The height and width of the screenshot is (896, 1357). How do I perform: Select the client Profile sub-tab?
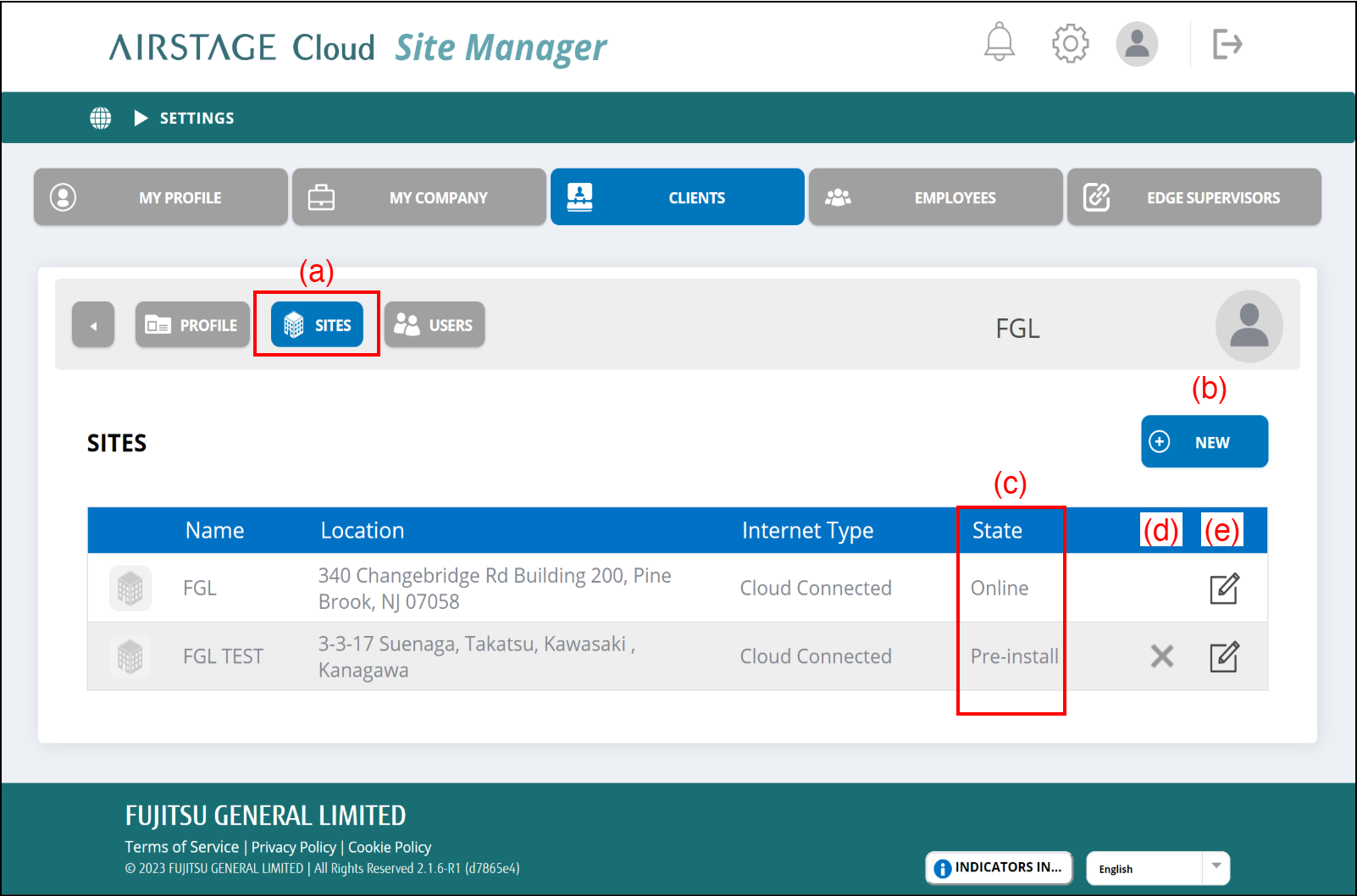[192, 325]
